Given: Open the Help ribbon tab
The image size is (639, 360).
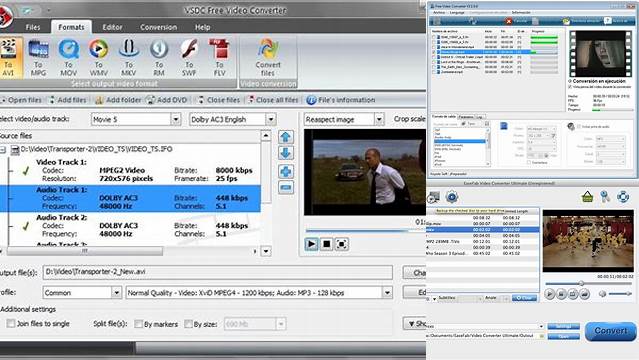Looking at the screenshot, I should (202, 27).
